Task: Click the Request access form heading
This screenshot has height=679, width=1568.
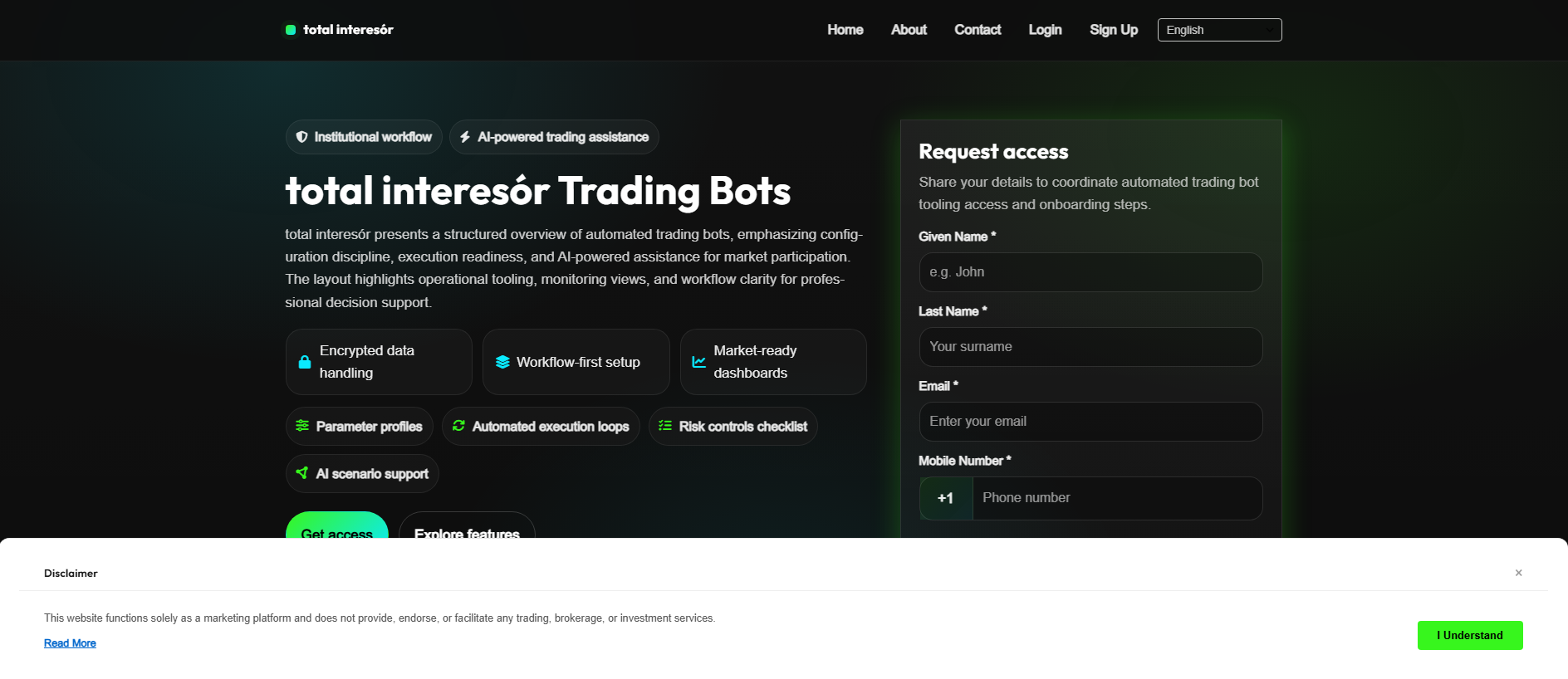Action: (993, 152)
